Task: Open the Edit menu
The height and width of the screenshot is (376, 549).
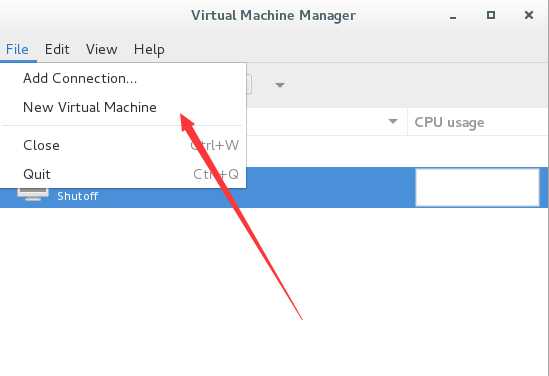Action: pyautogui.click(x=57, y=49)
